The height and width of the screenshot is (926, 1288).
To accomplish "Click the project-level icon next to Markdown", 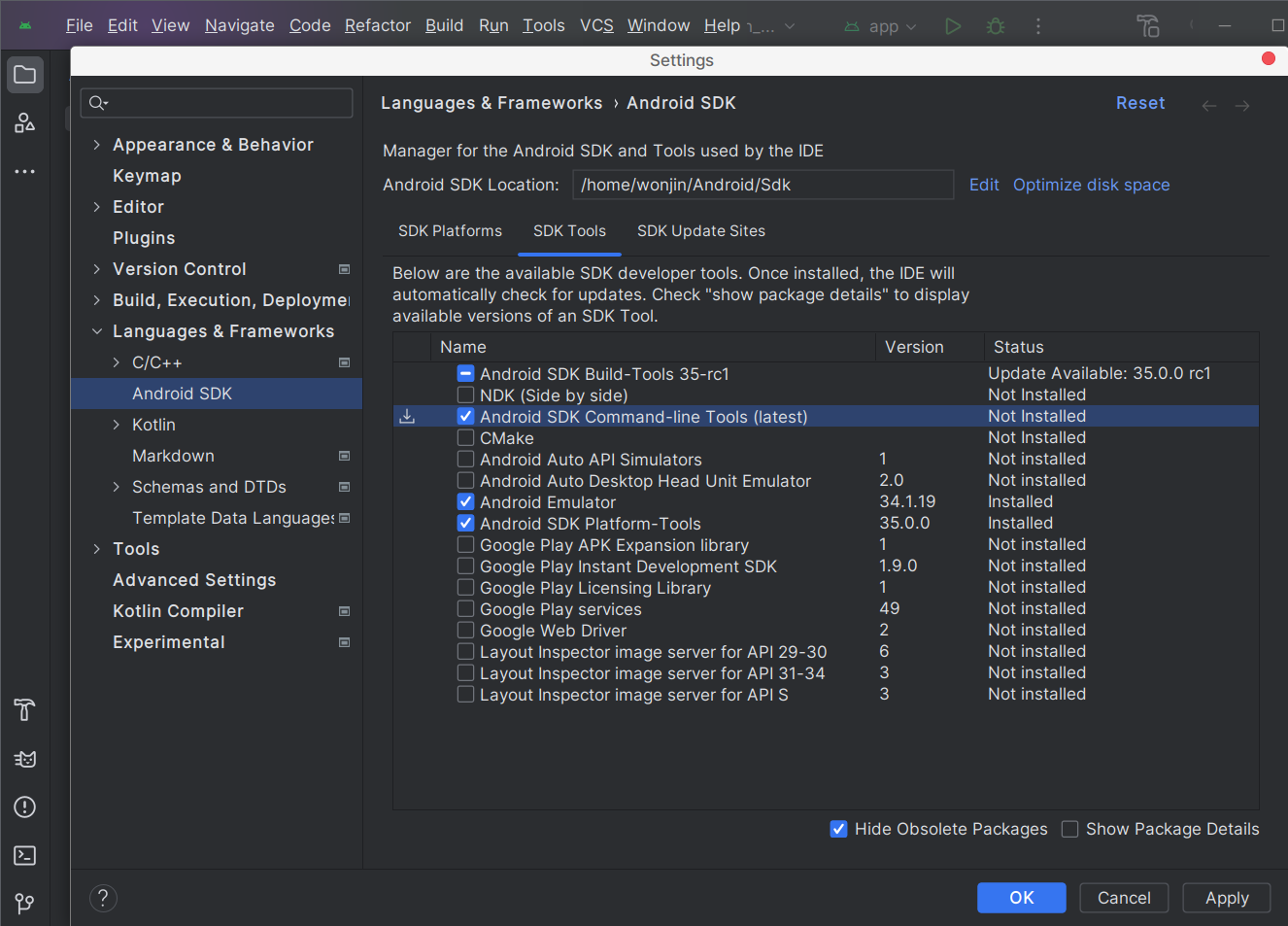I will [x=344, y=456].
